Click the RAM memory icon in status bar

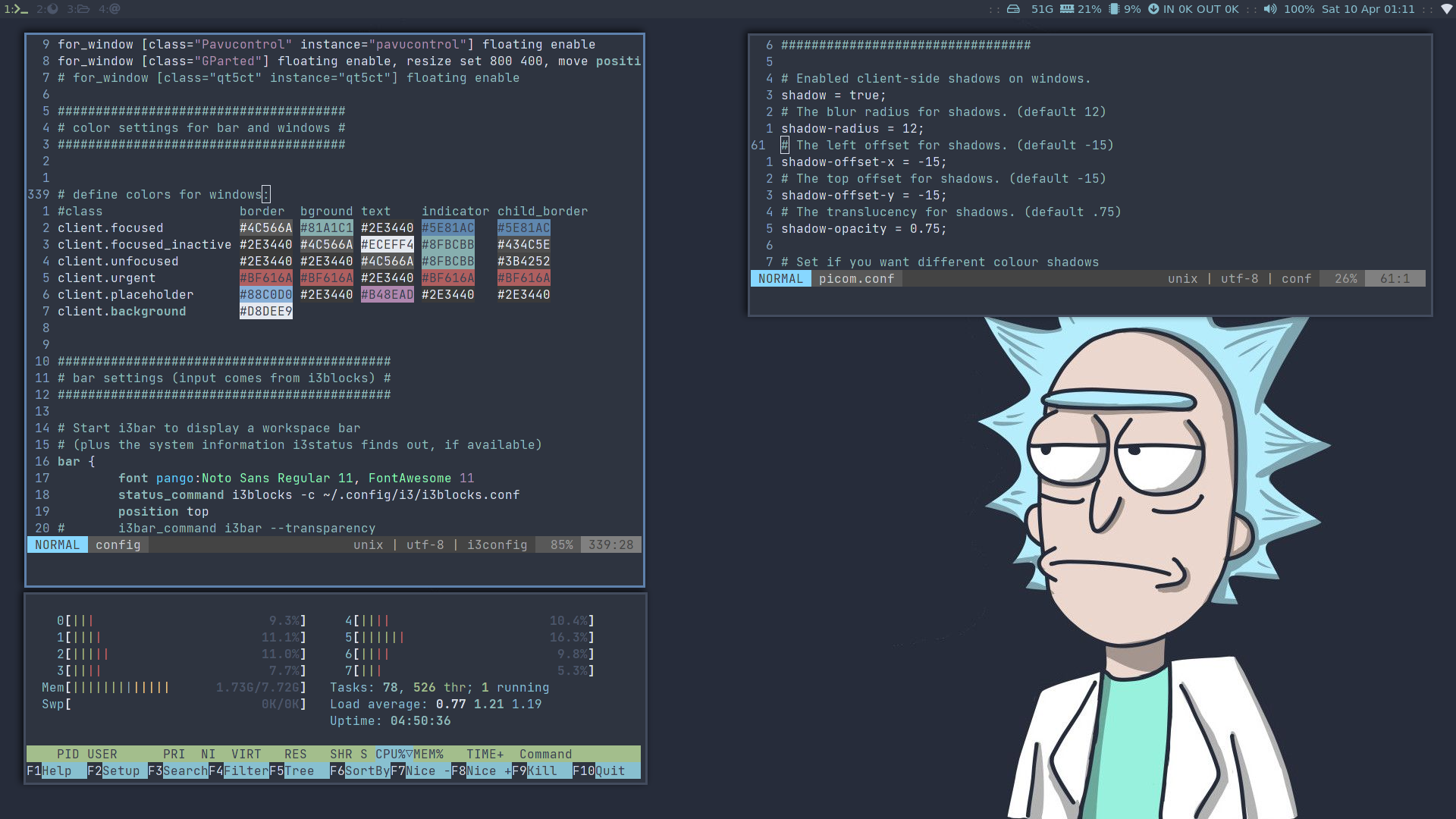pos(1066,9)
